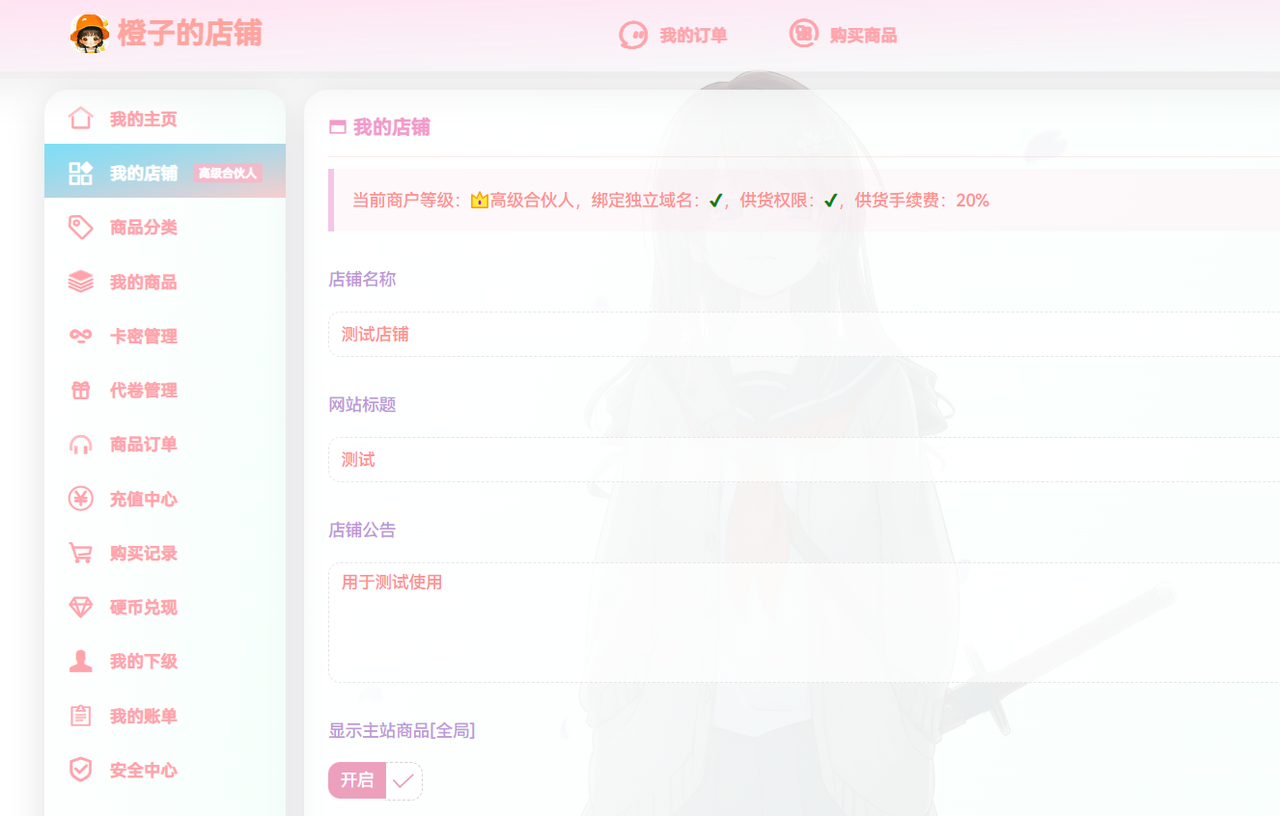
Task: Click the headphone icon for 商品订单
Action: pyautogui.click(x=81, y=445)
